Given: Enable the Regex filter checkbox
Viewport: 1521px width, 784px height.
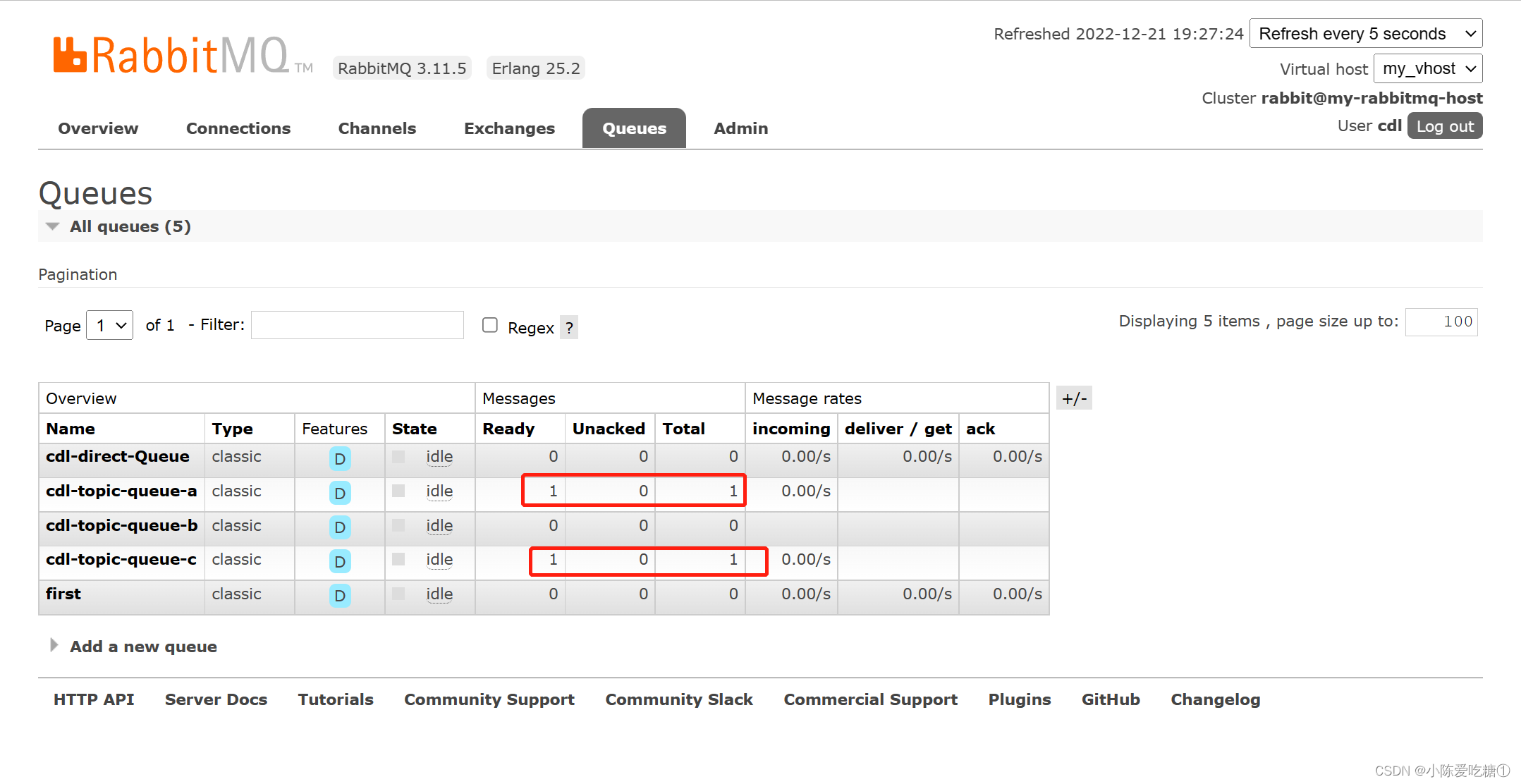Looking at the screenshot, I should coord(490,325).
